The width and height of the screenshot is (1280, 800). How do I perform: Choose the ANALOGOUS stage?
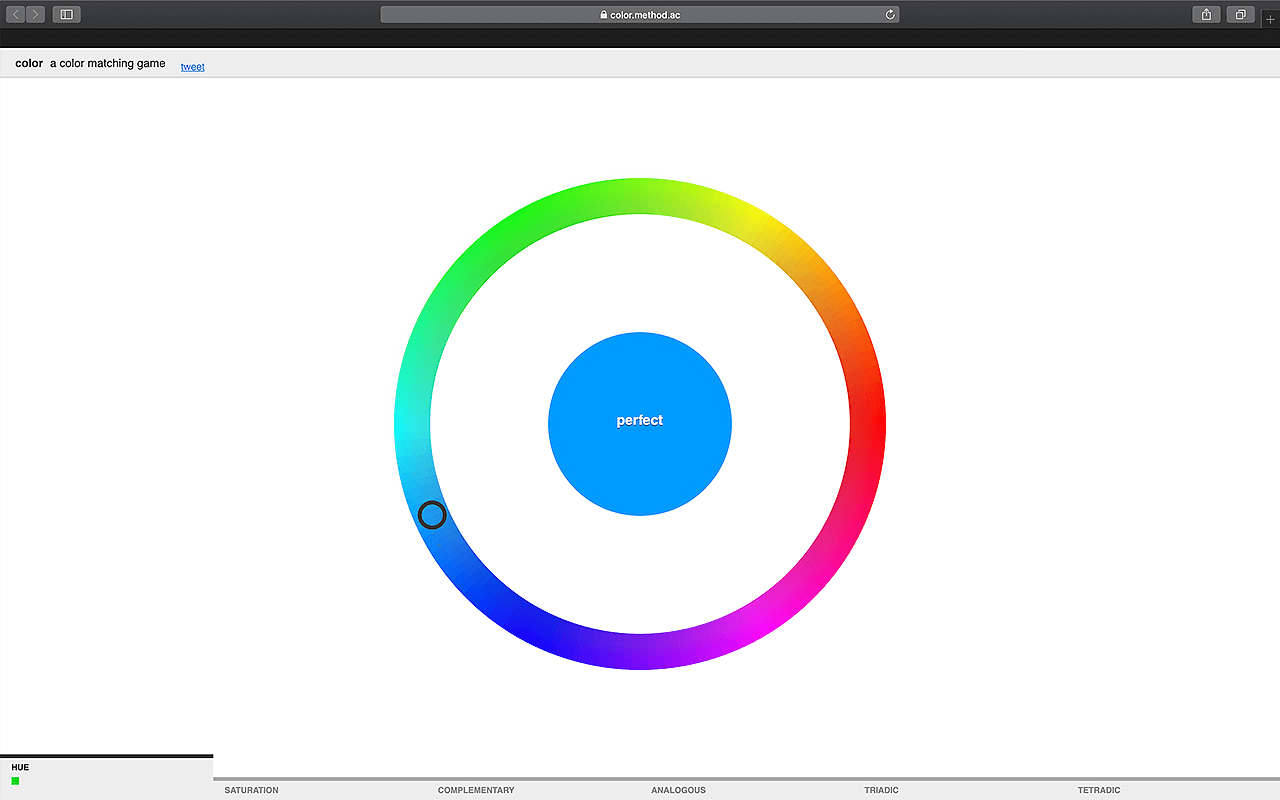coord(678,790)
